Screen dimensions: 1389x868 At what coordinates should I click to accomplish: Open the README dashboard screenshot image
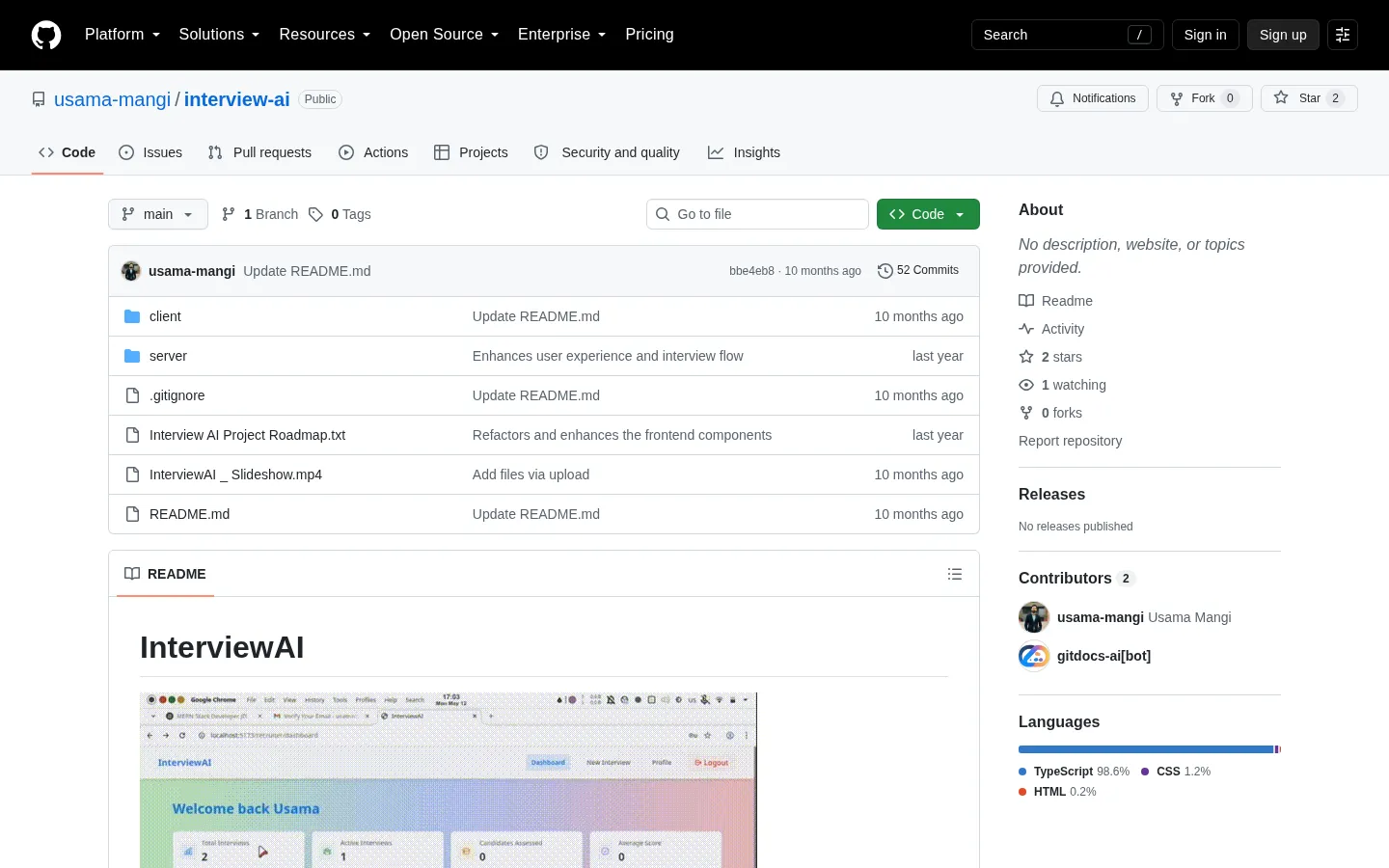[449, 780]
